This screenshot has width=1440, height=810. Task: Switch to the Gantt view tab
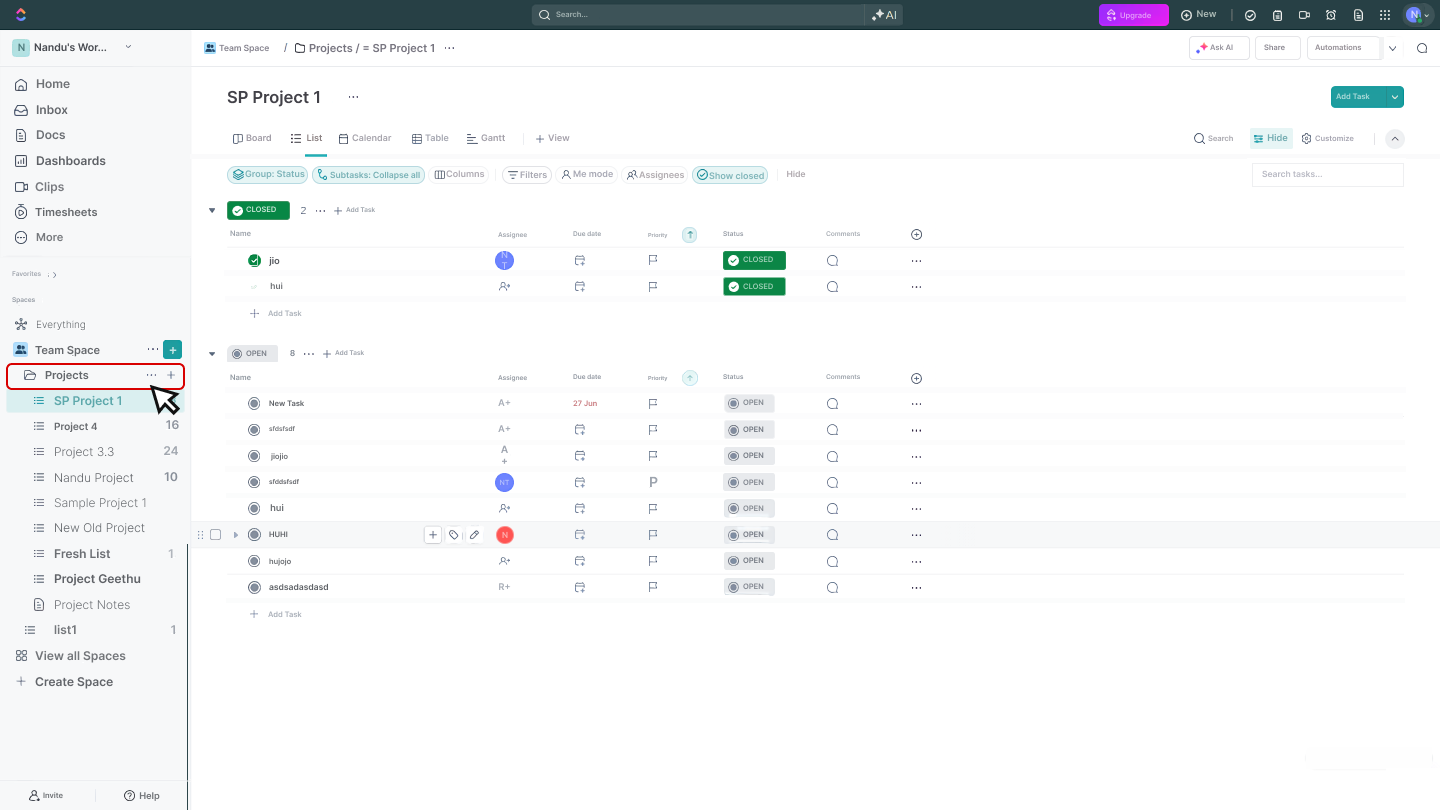point(486,138)
